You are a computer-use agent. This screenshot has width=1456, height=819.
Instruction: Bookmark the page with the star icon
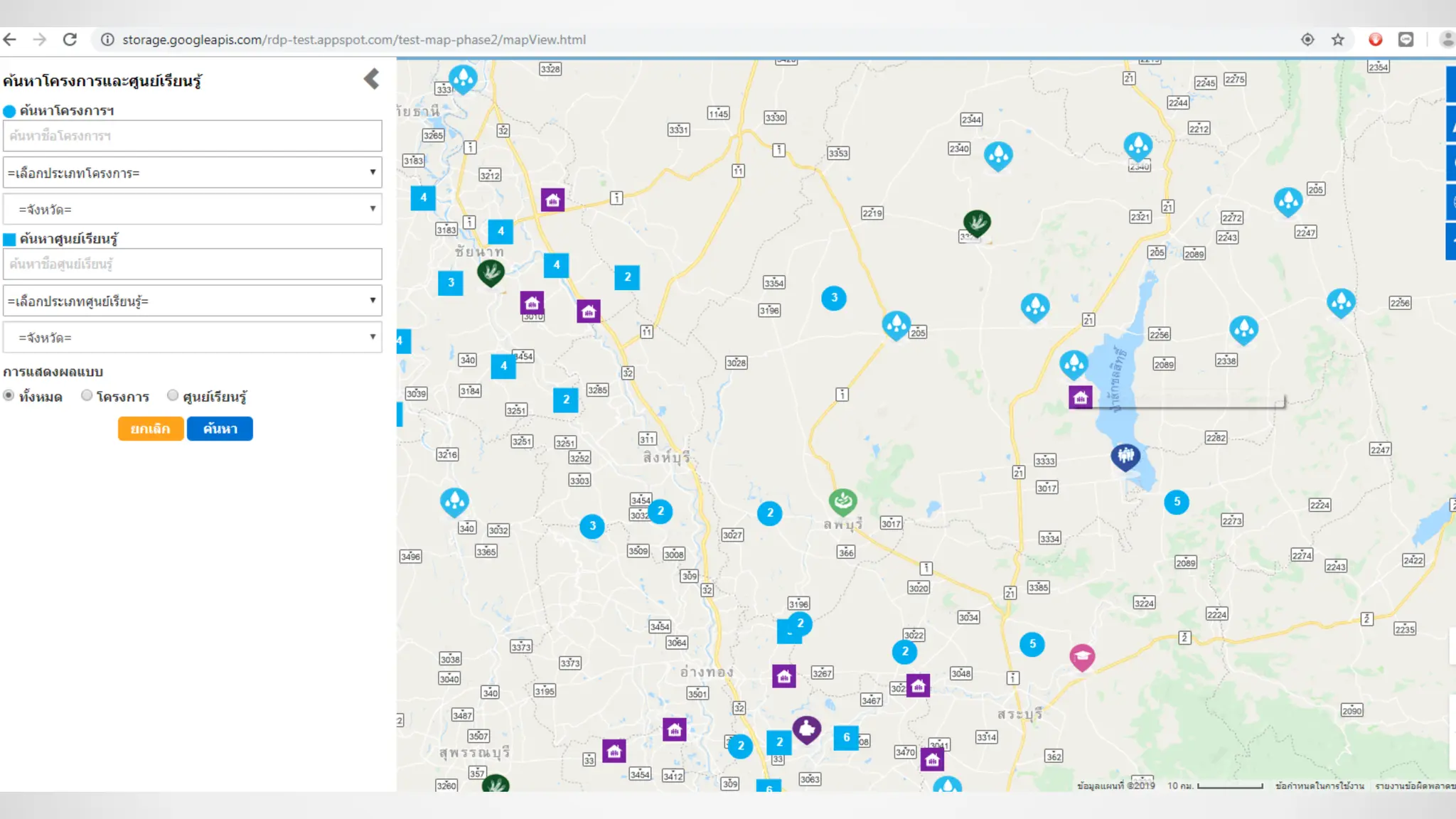(x=1338, y=40)
